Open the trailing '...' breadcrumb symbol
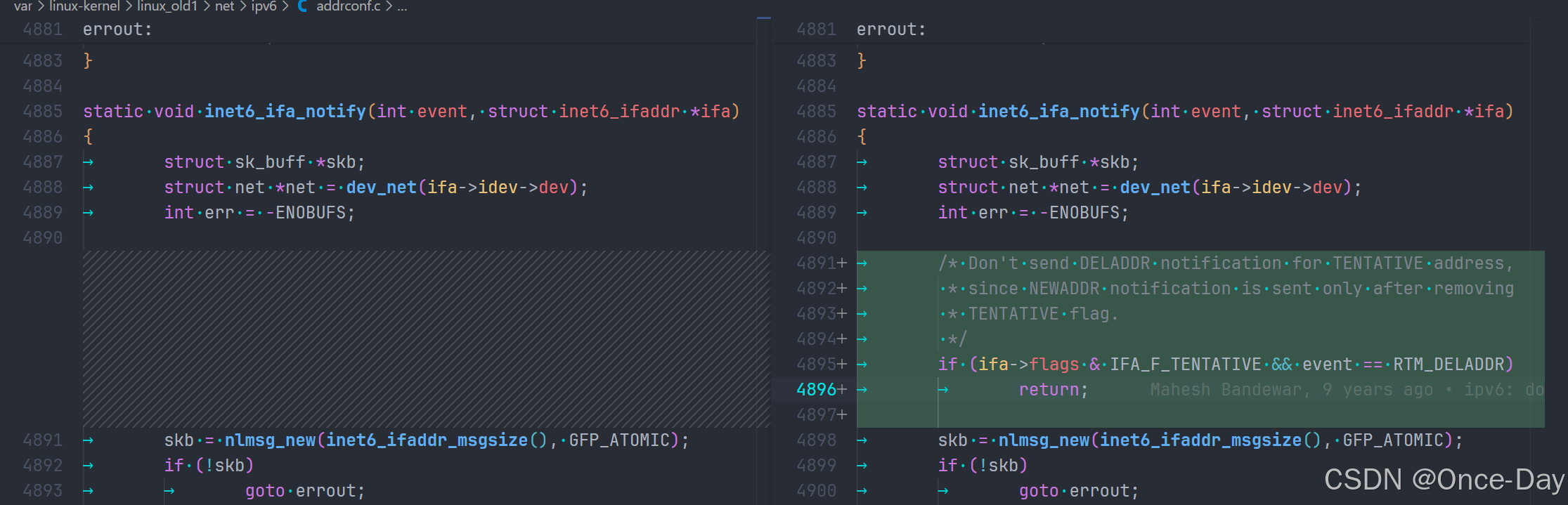1568x505 pixels. point(402,6)
